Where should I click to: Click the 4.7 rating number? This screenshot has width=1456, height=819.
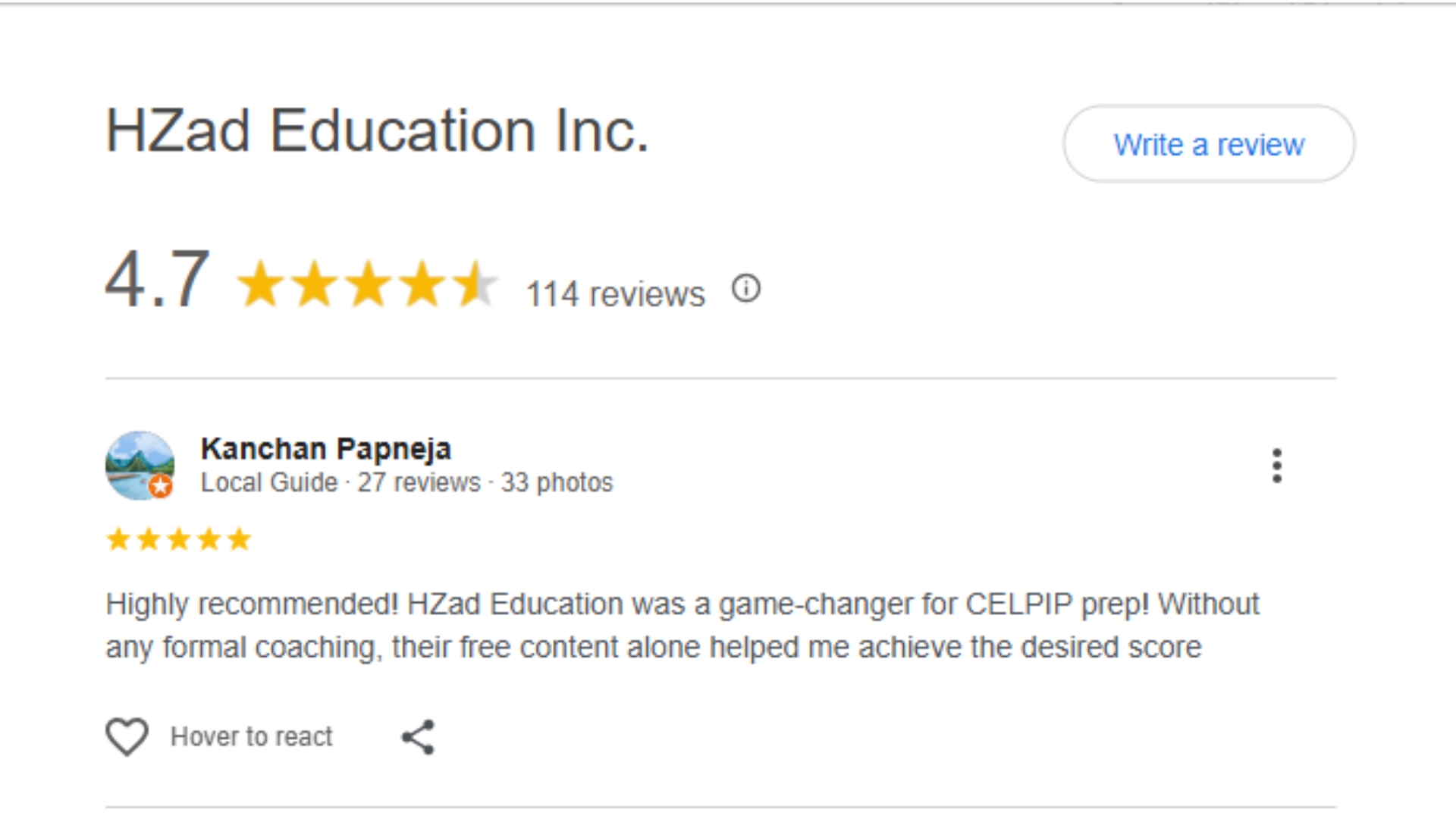(157, 281)
